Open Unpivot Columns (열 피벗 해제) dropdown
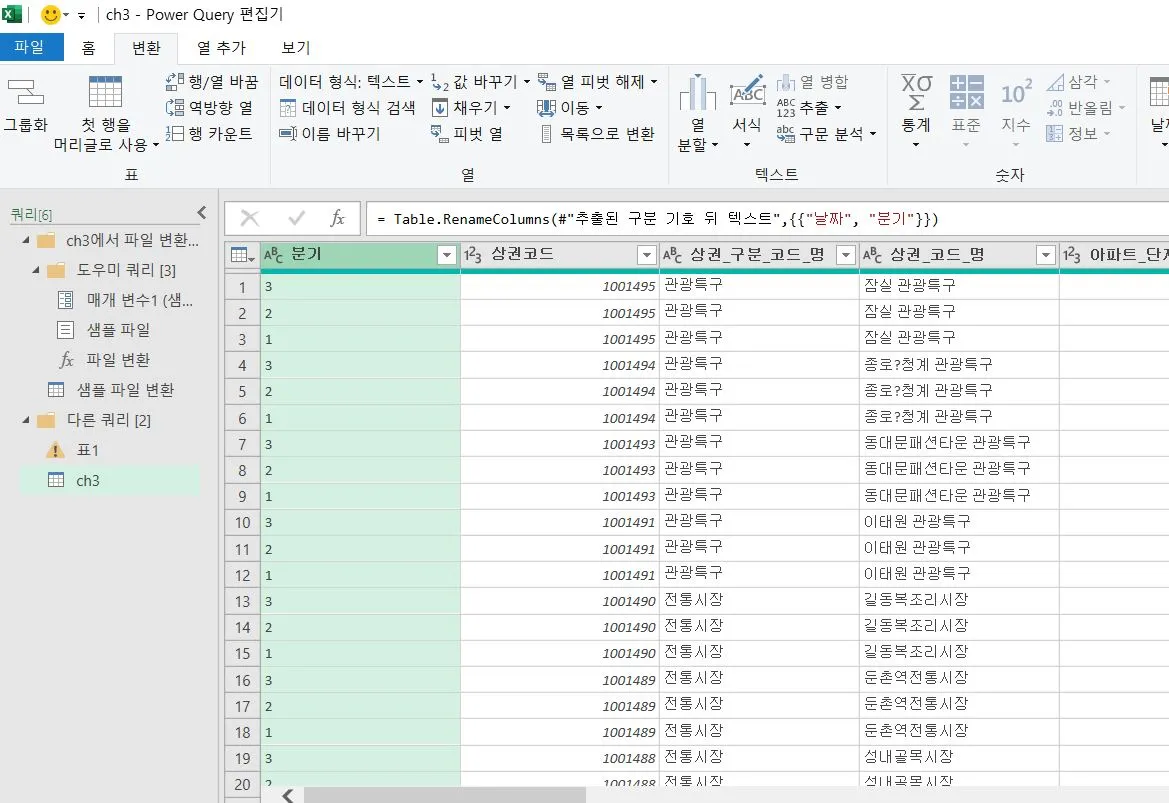Viewport: 1169px width, 803px height. (x=654, y=81)
